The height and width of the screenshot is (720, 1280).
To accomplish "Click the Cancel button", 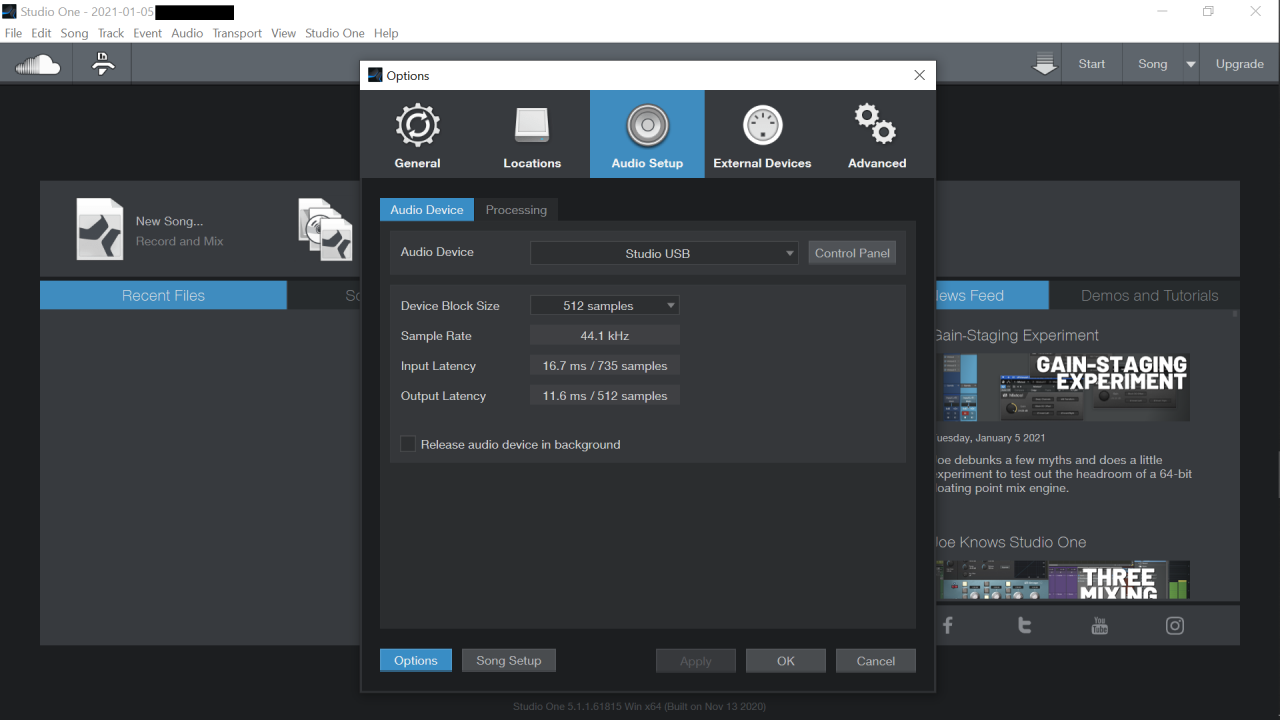I will [x=876, y=661].
